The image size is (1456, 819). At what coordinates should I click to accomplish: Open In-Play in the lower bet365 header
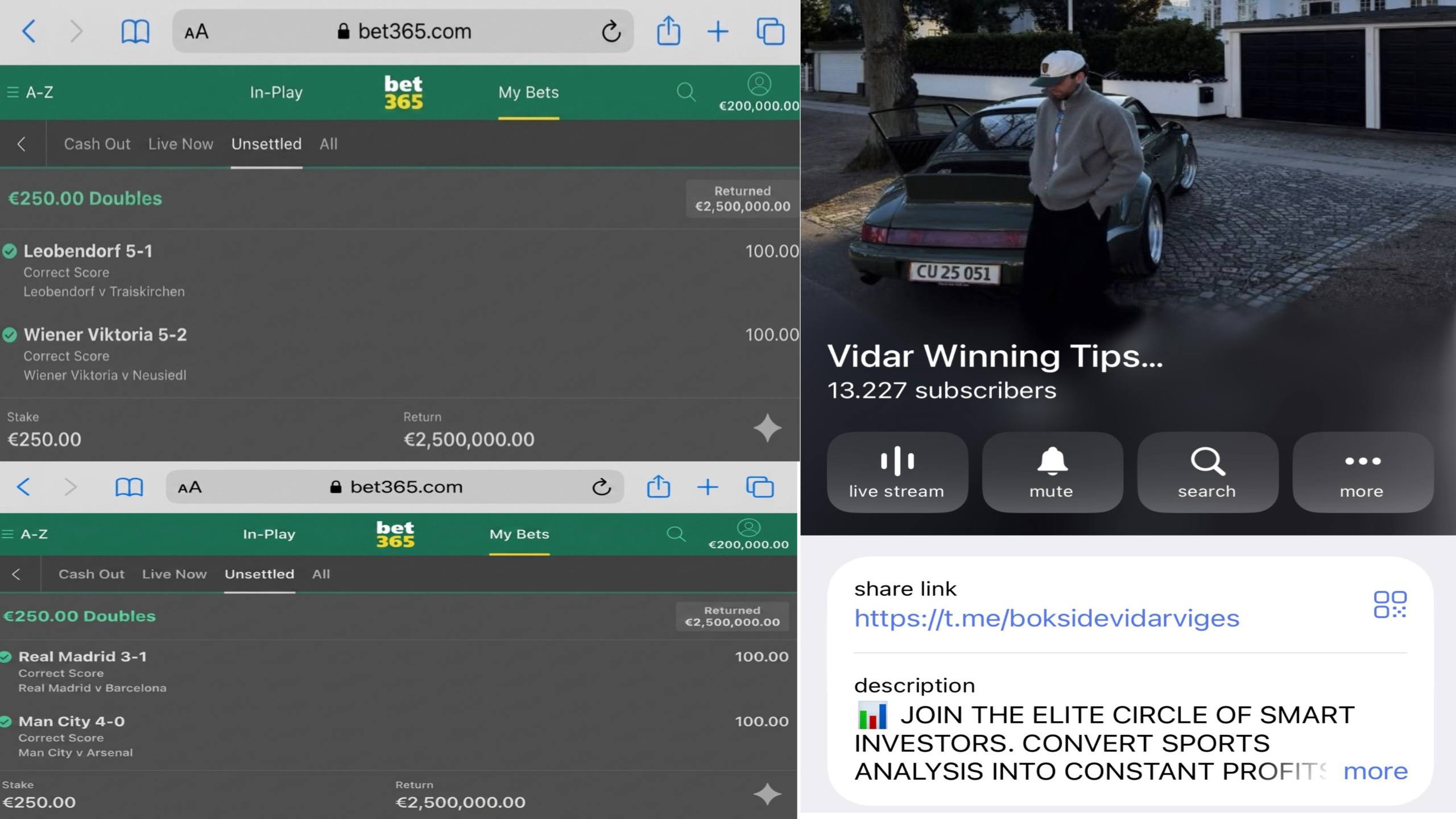click(269, 534)
